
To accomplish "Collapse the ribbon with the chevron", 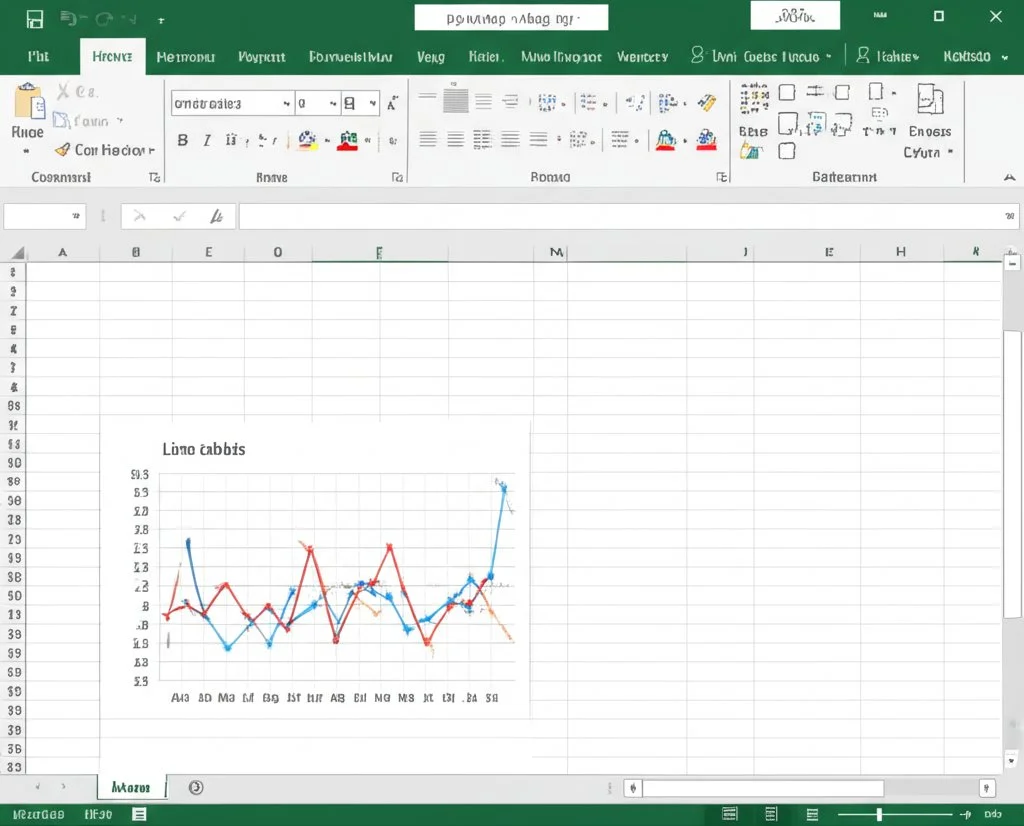I will [x=1010, y=177].
